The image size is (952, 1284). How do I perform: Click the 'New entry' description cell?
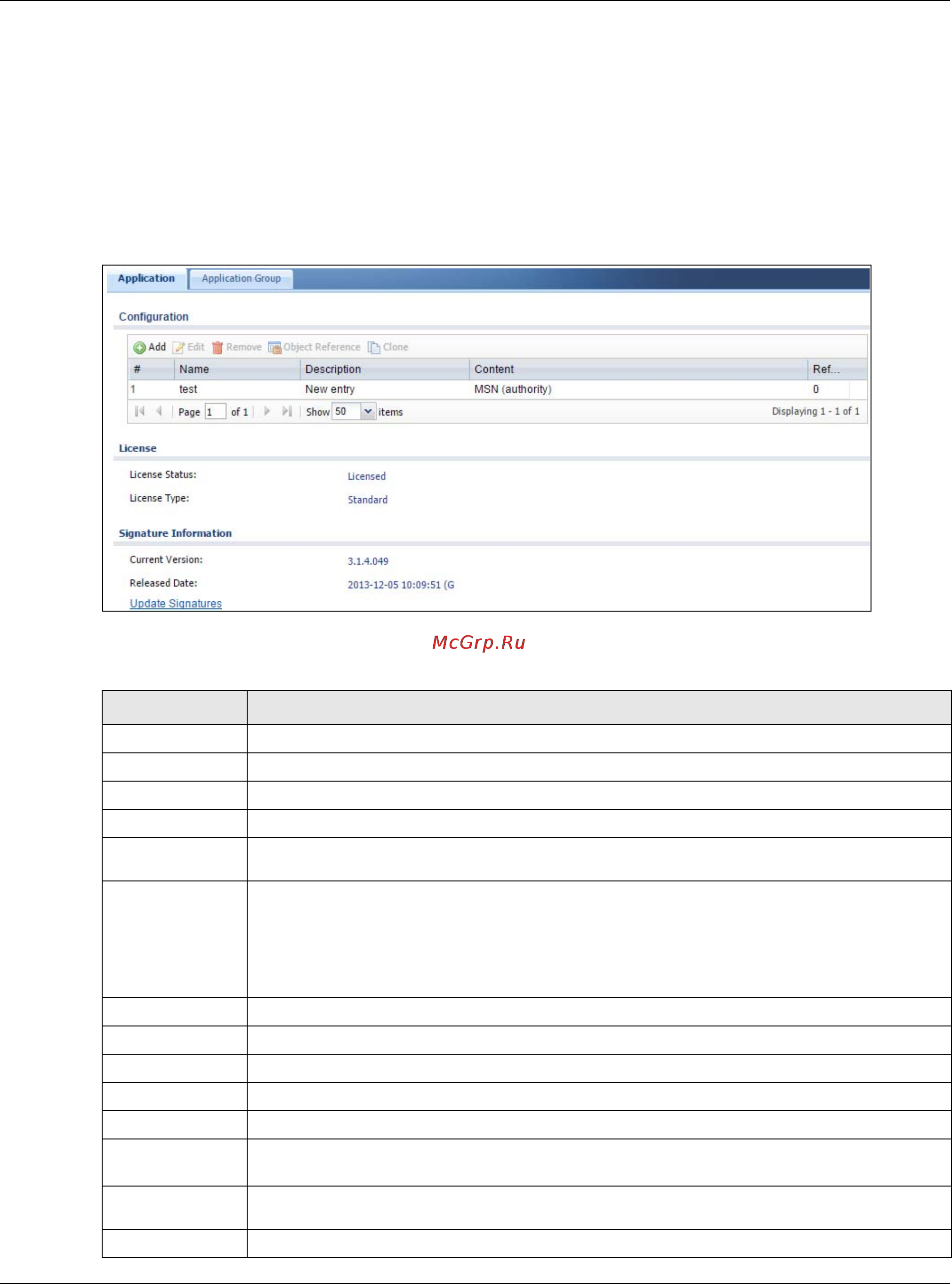click(x=330, y=389)
